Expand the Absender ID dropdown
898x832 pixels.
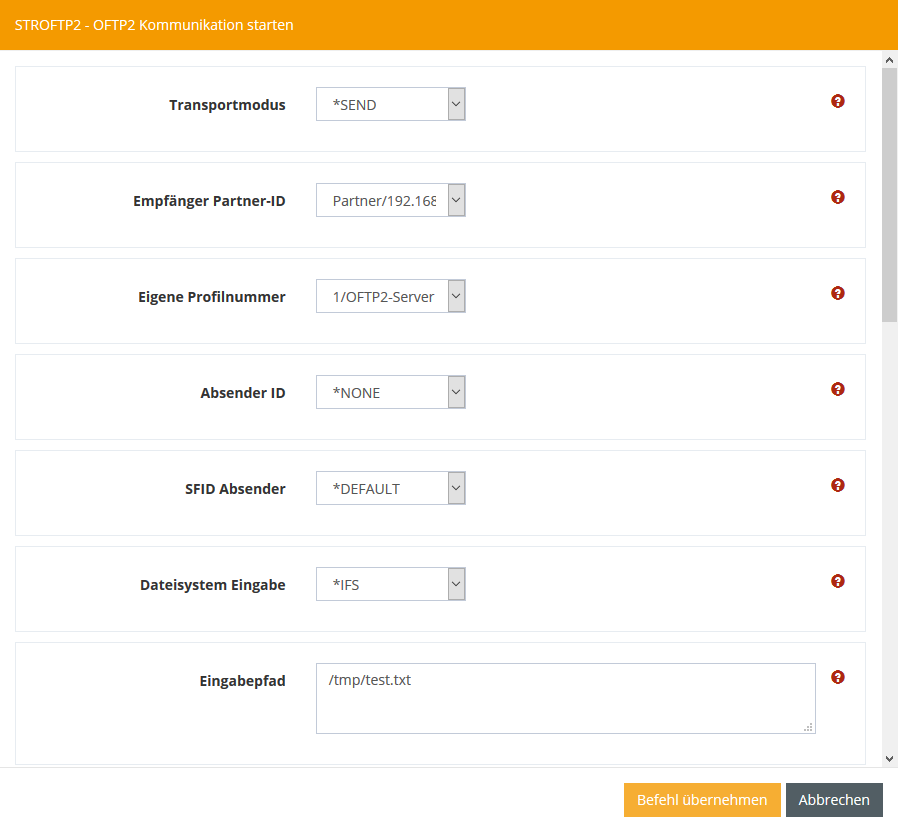point(391,392)
